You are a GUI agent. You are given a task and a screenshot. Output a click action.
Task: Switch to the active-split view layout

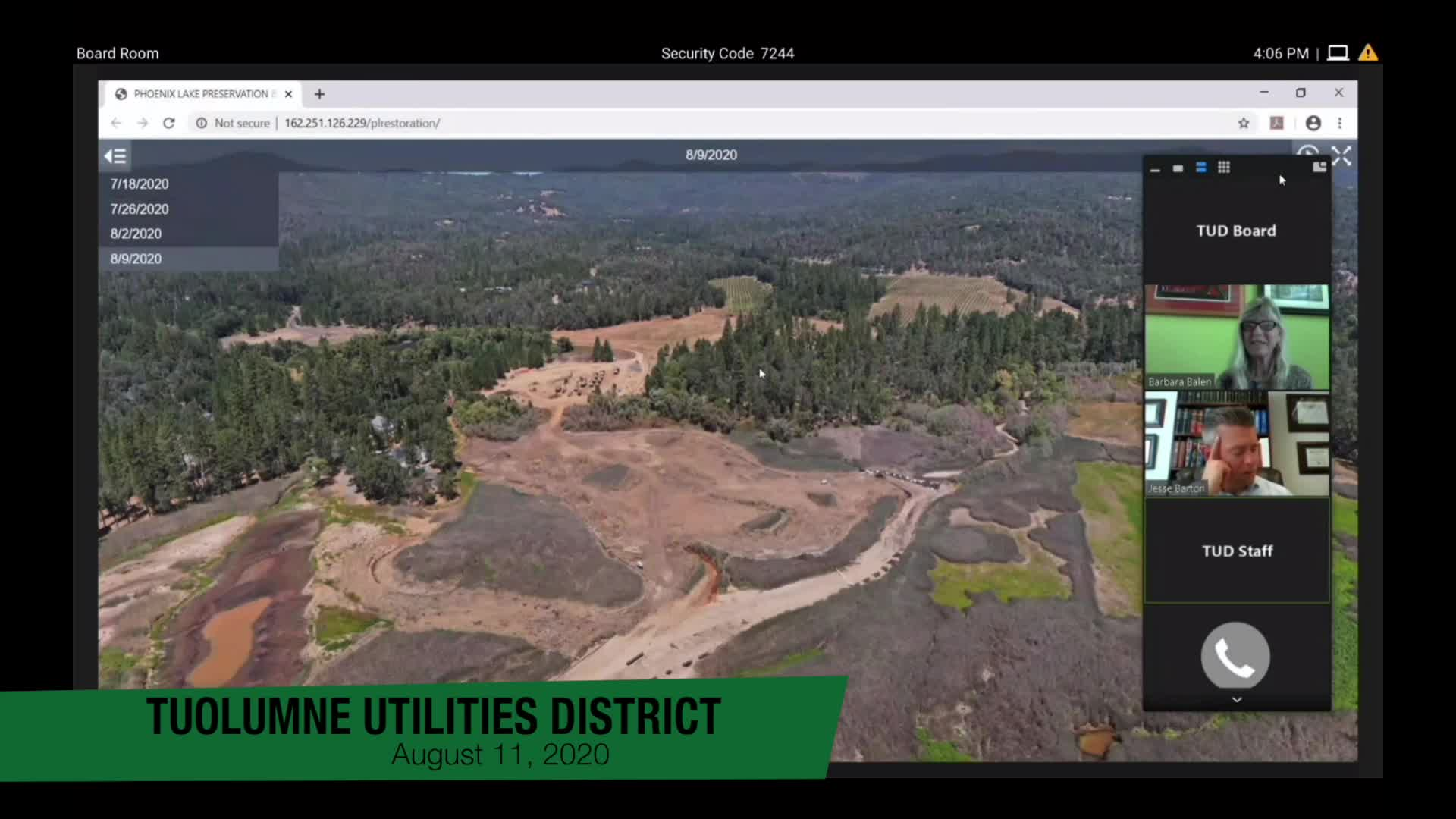[1200, 168]
